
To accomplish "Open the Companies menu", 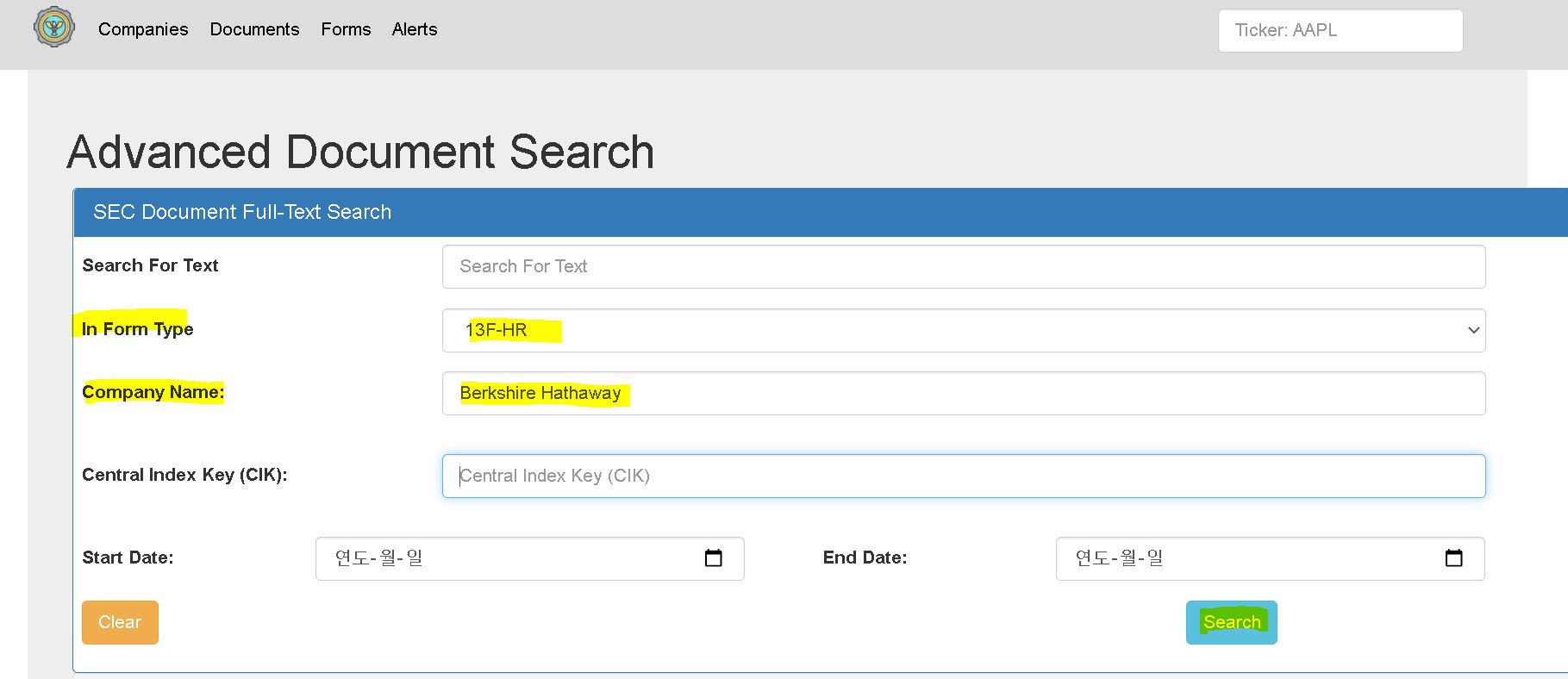I will 143,29.
